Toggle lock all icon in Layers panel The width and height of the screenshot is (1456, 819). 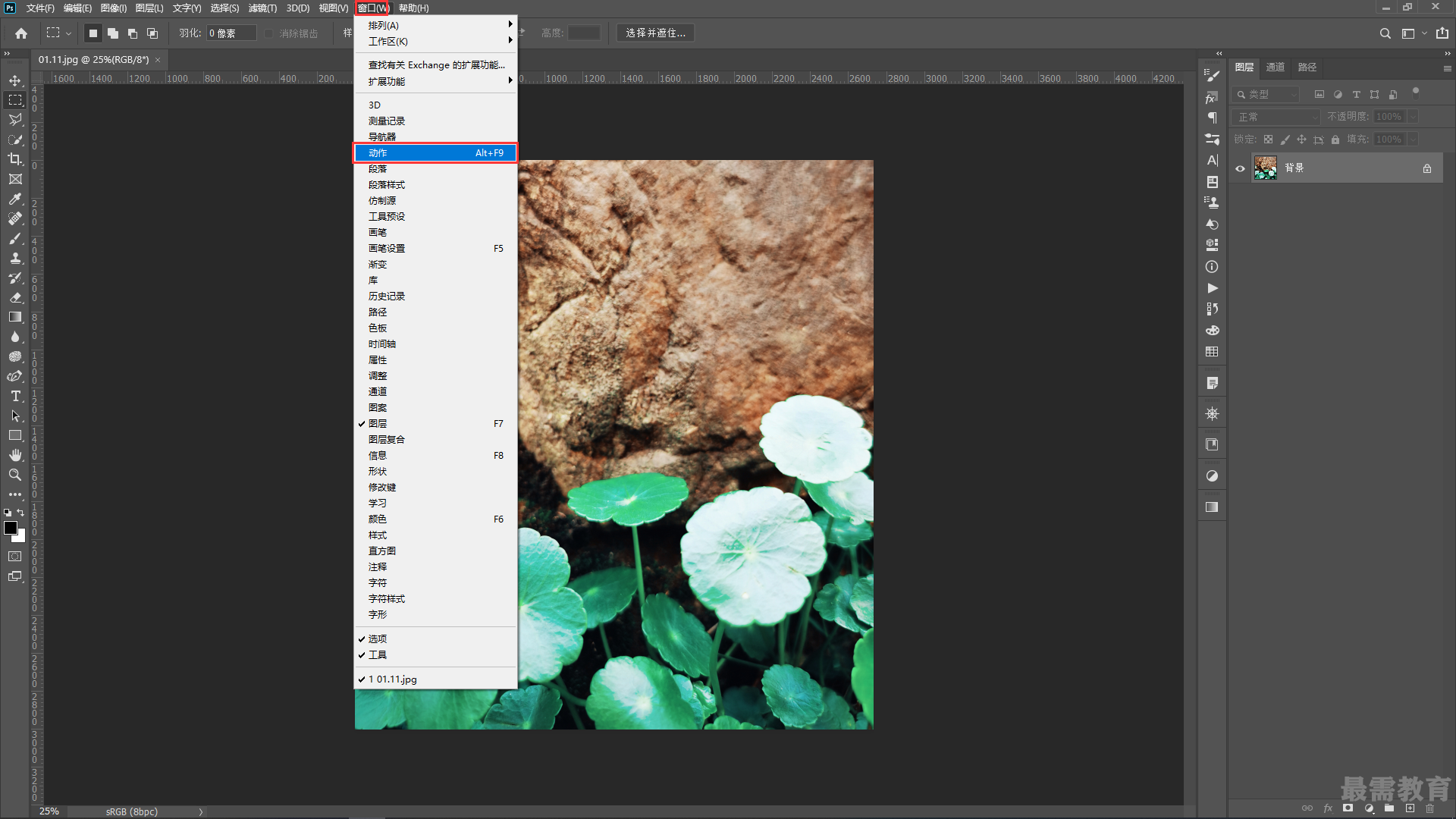coord(1335,140)
